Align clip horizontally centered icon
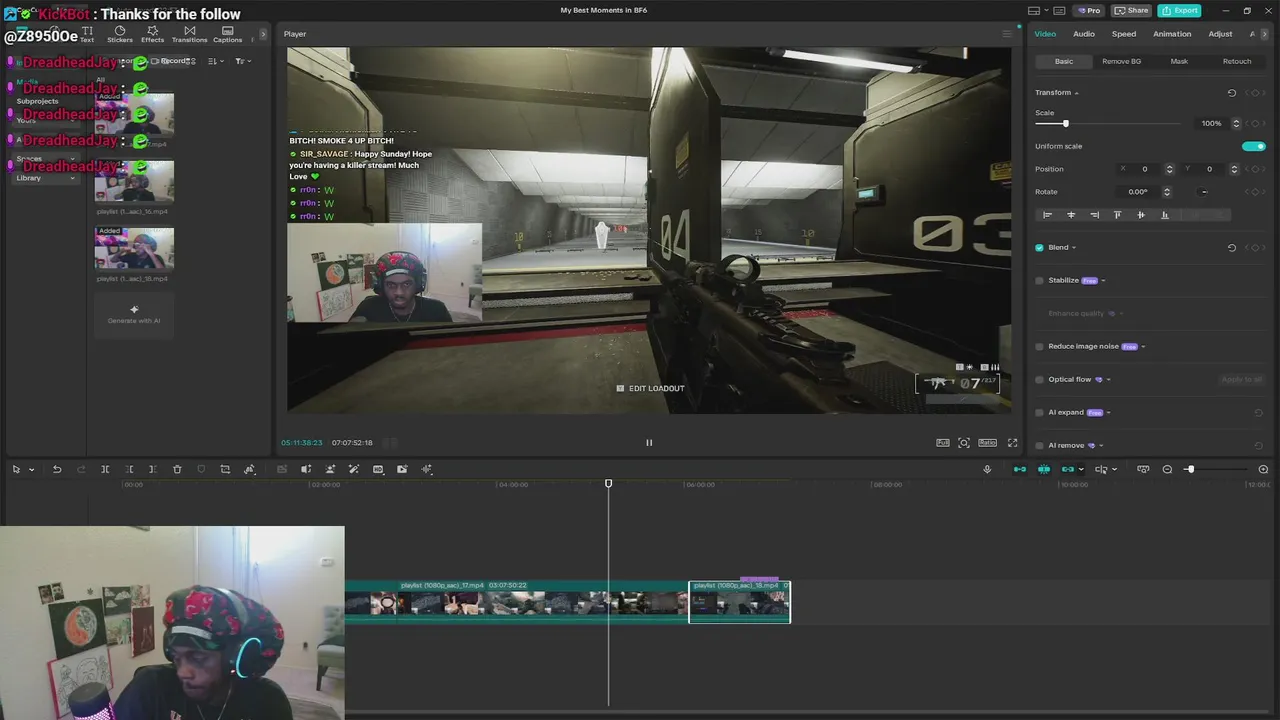The image size is (1280, 720). [x=1071, y=215]
